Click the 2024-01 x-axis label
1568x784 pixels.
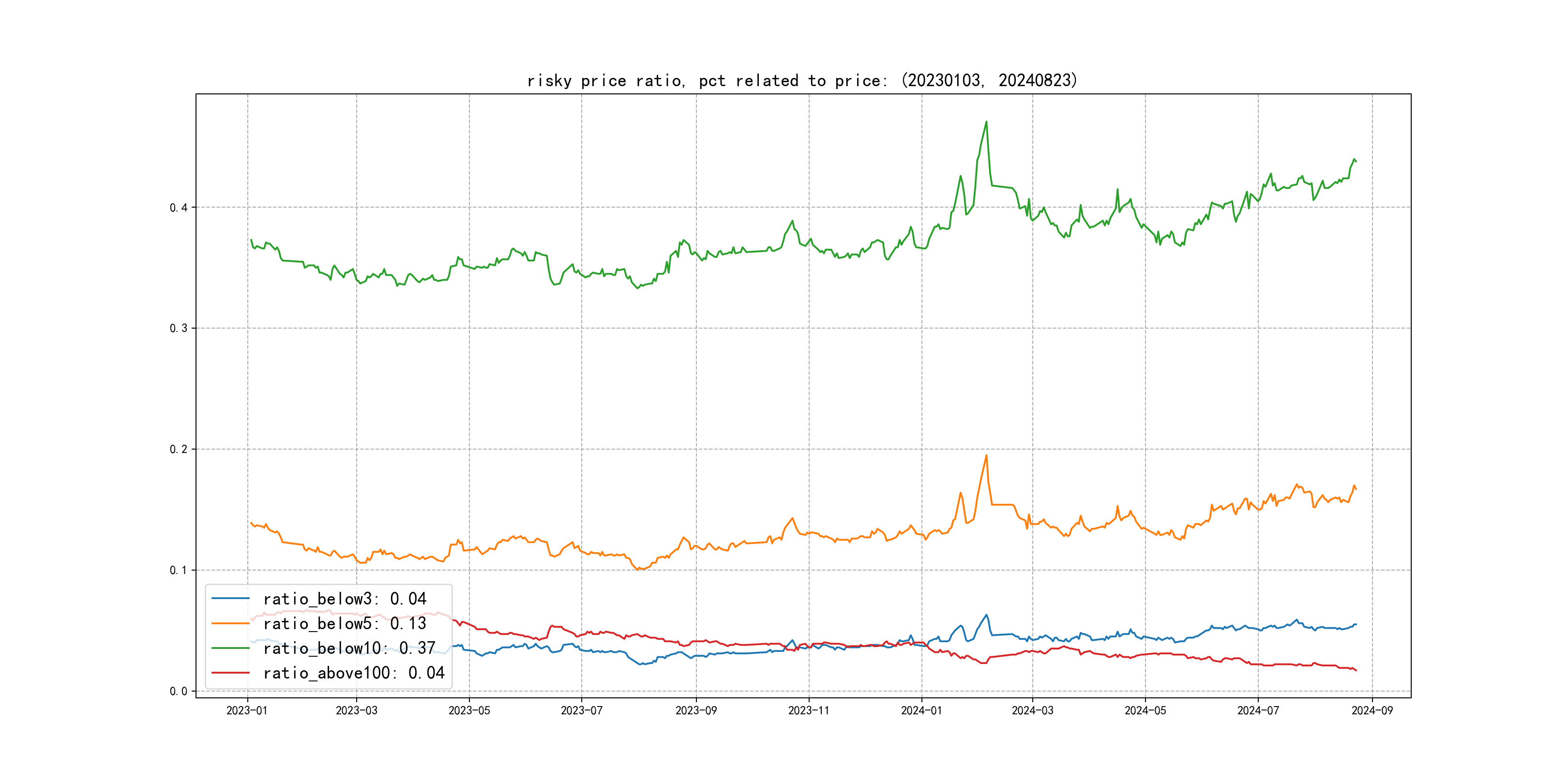[x=921, y=711]
